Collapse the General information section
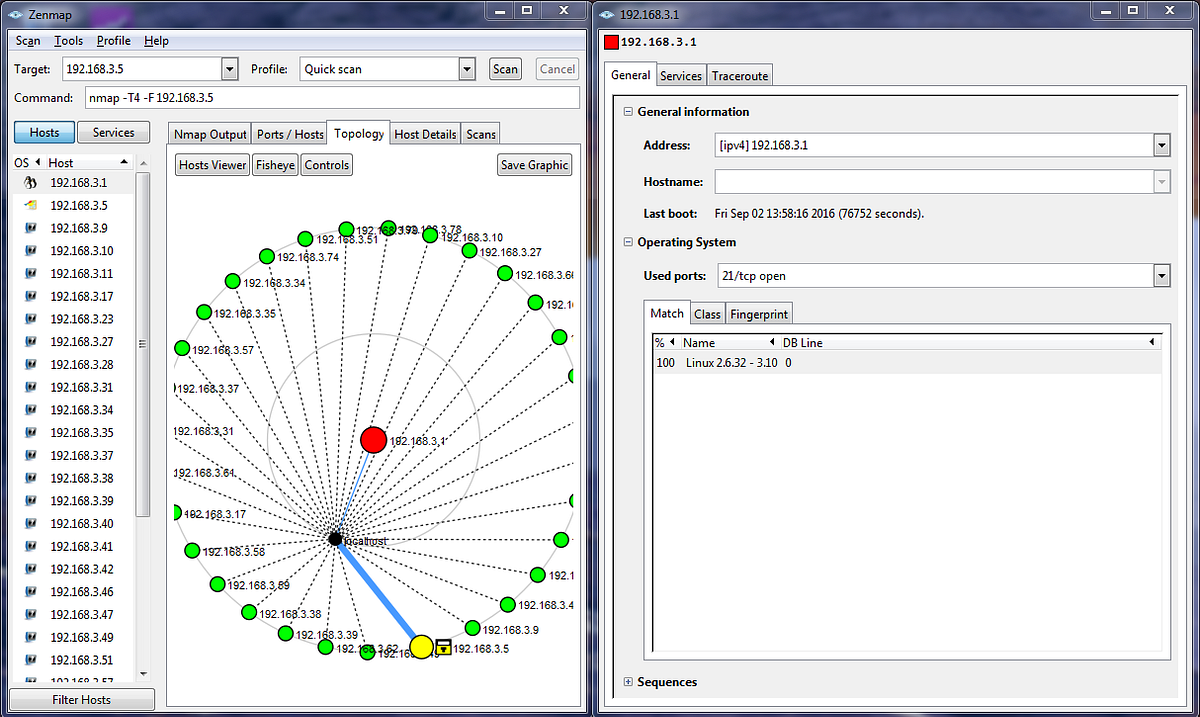The width and height of the screenshot is (1200, 717). 628,112
